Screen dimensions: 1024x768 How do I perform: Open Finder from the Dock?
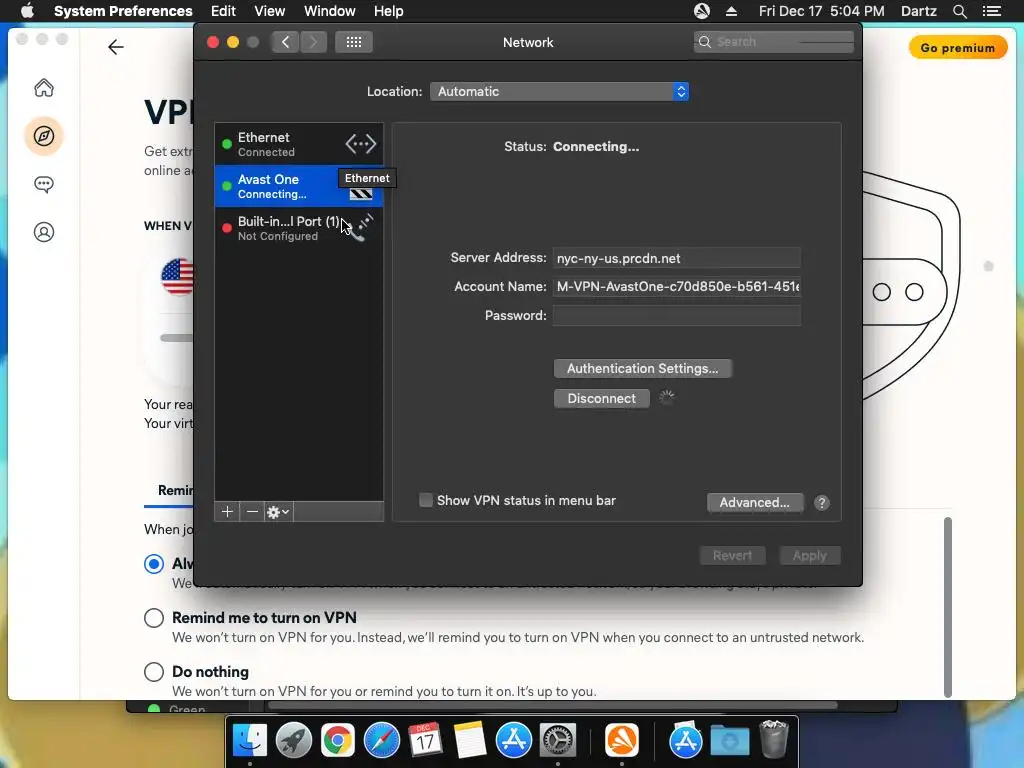[250, 741]
